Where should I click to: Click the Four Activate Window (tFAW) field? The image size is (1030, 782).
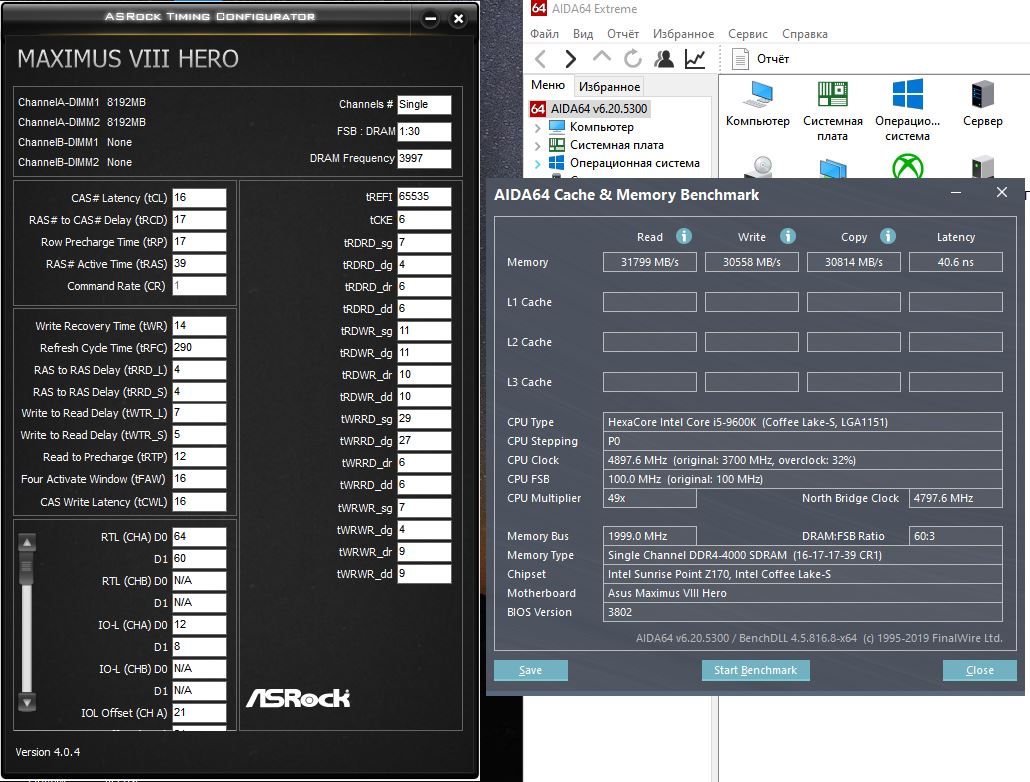(200, 479)
